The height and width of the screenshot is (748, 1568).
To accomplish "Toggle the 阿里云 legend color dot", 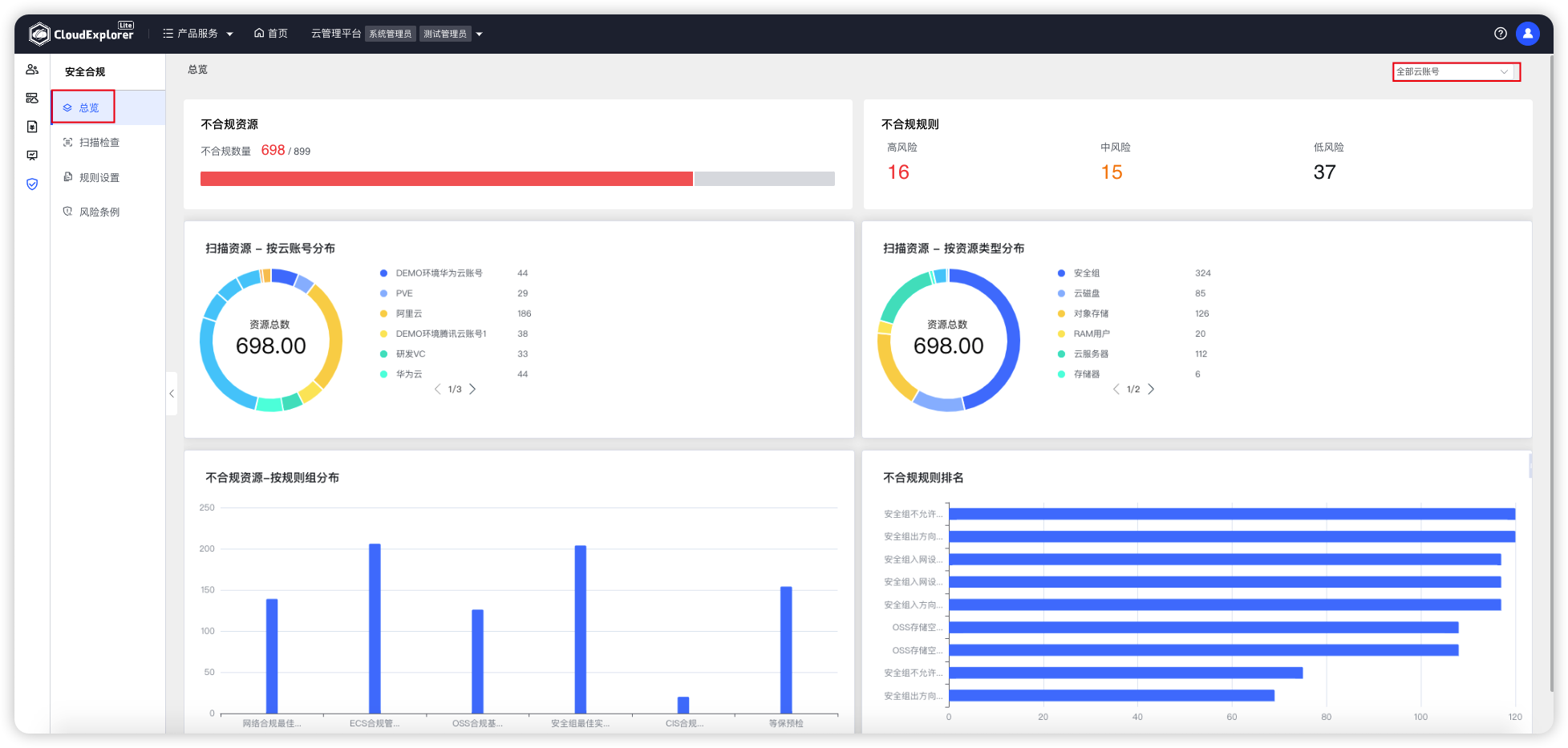I will point(383,313).
